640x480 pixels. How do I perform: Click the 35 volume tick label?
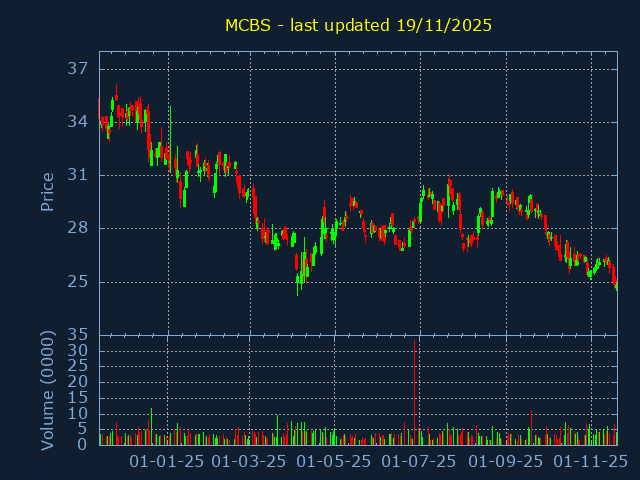tap(78, 334)
